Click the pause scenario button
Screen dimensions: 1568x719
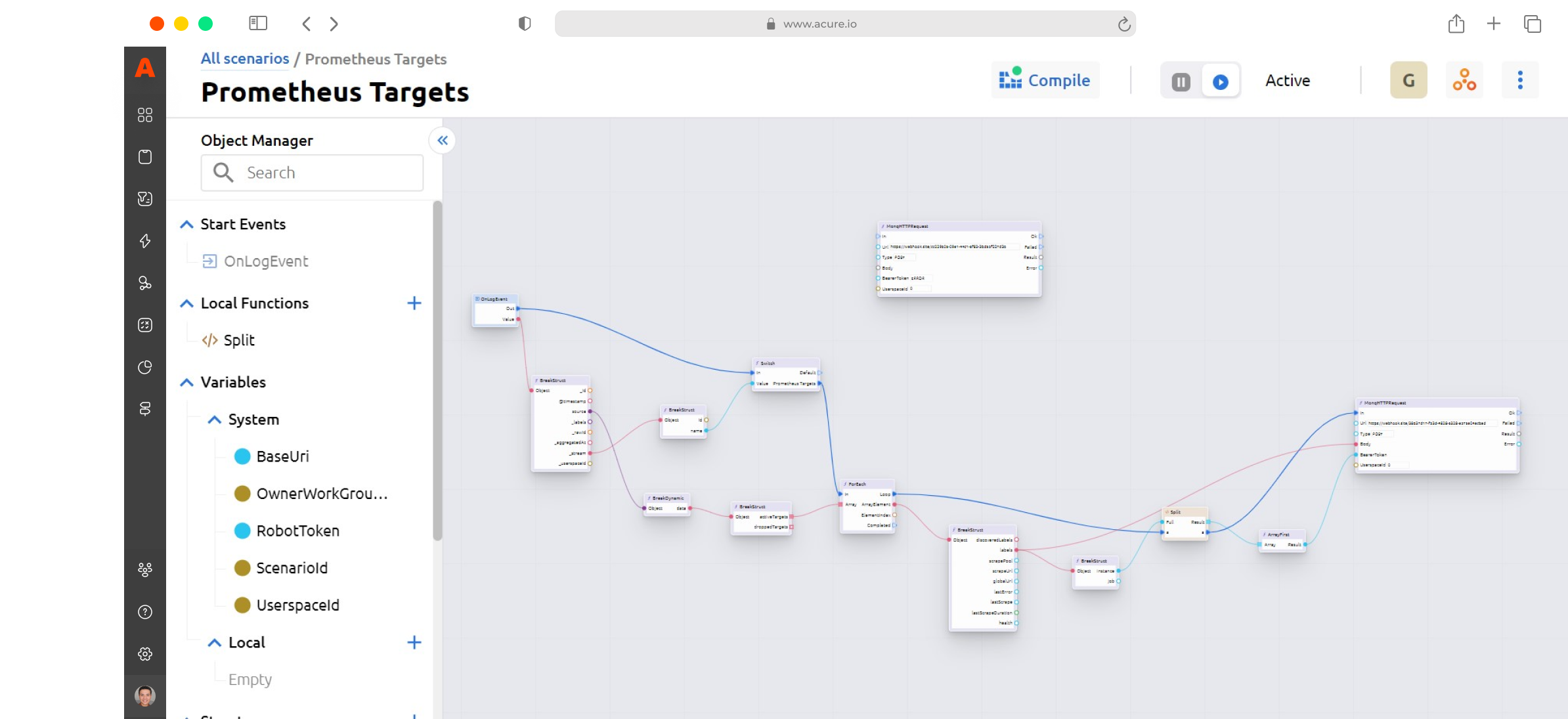pos(1181,81)
